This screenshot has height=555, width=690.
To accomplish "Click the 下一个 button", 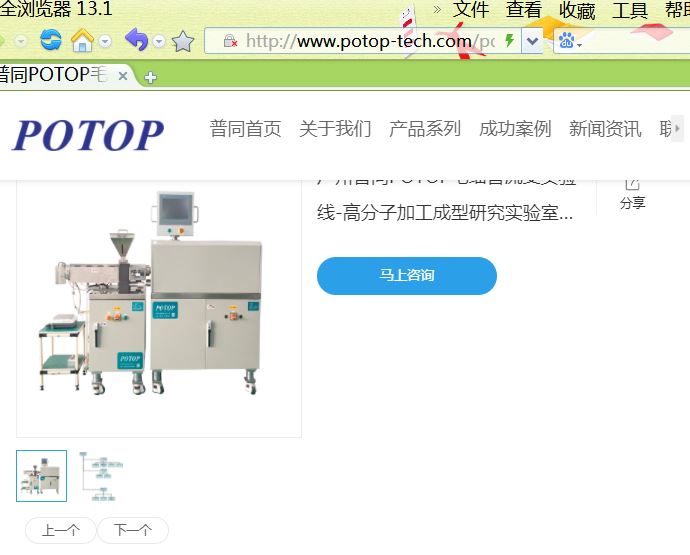I will coord(133,530).
